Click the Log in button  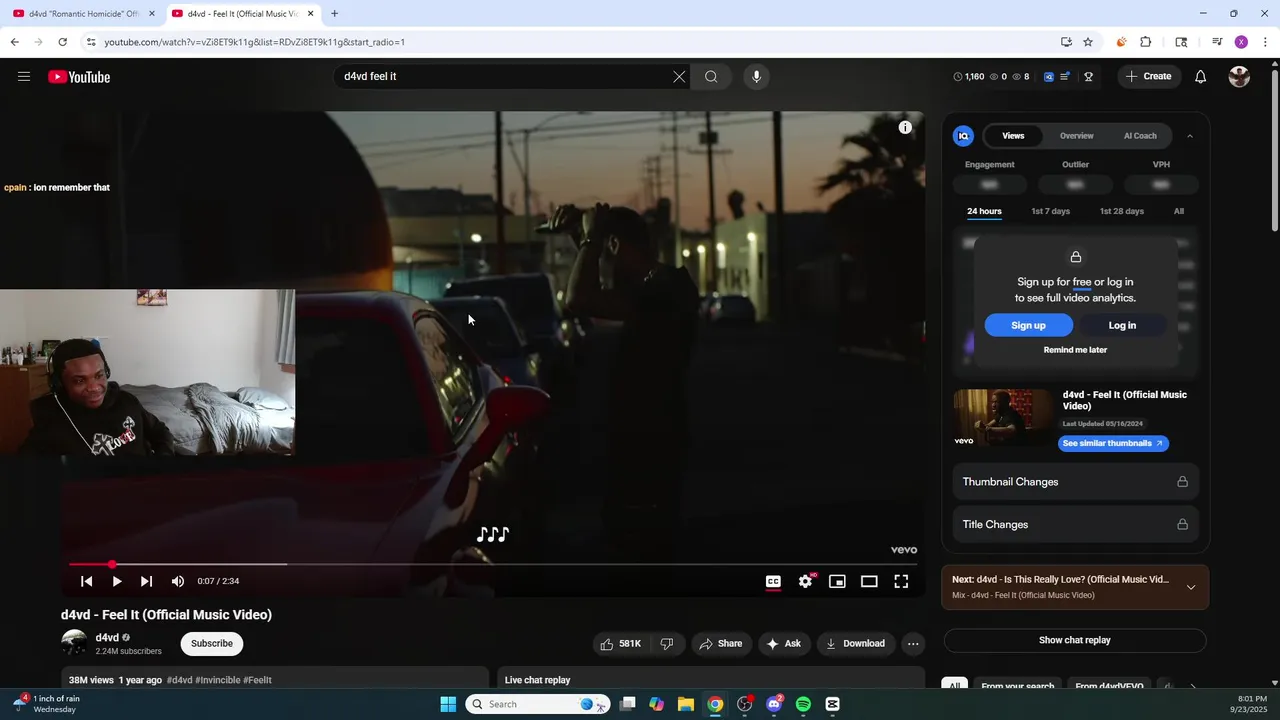pyautogui.click(x=1122, y=325)
